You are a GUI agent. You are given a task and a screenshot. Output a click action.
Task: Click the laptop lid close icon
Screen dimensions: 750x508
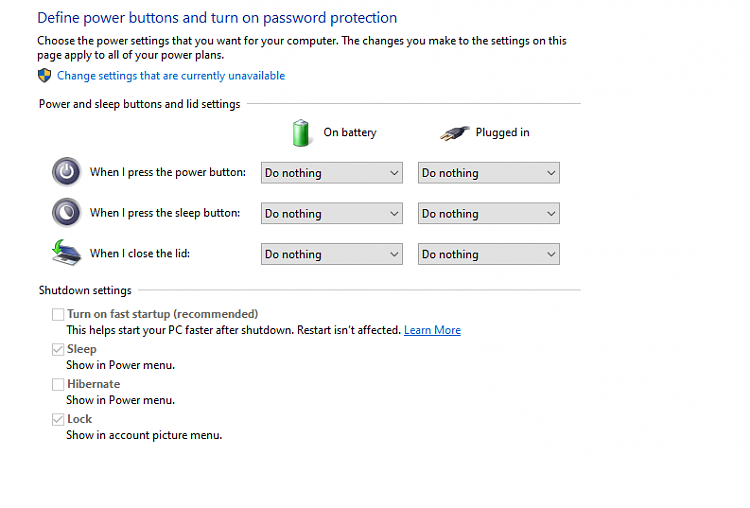click(x=66, y=253)
